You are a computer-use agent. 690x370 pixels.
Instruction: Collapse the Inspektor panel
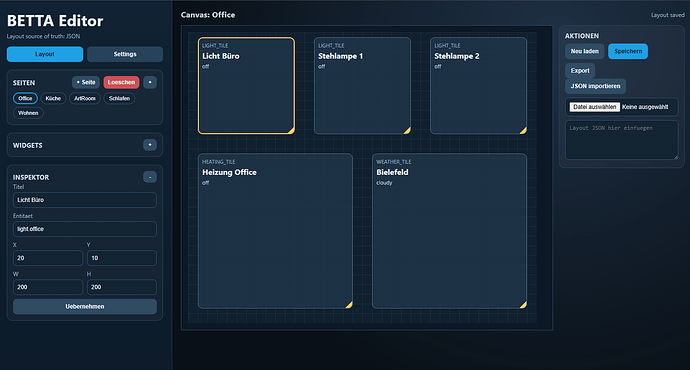coord(150,177)
